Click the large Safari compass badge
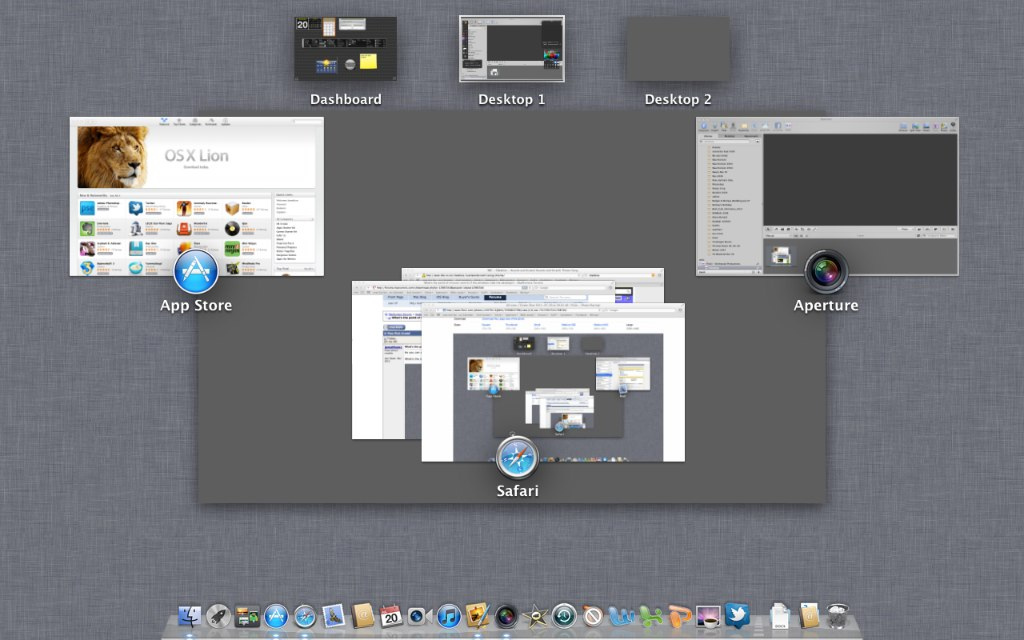Image resolution: width=1024 pixels, height=640 pixels. (517, 458)
